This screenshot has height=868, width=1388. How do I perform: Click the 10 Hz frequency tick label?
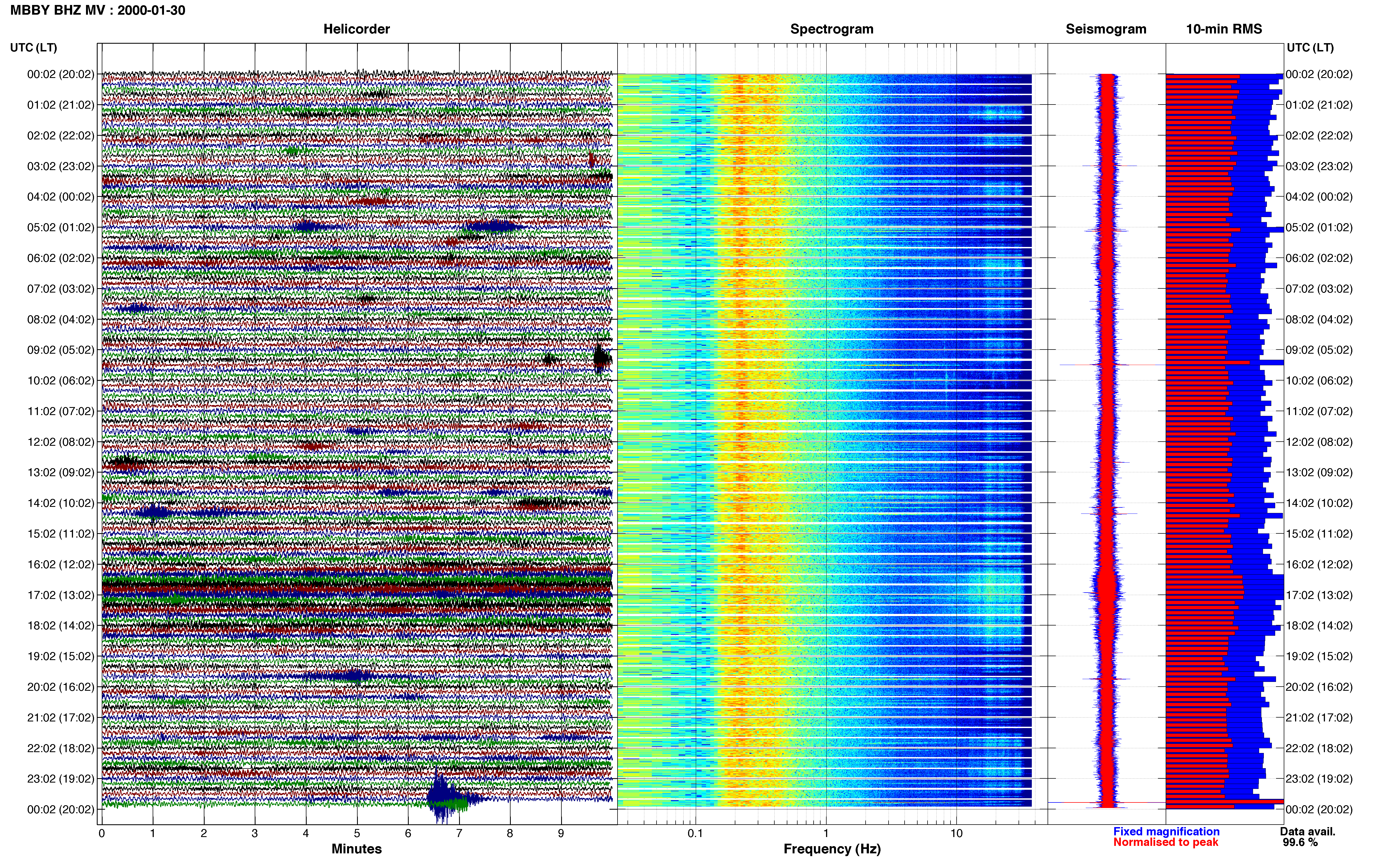tap(956, 833)
